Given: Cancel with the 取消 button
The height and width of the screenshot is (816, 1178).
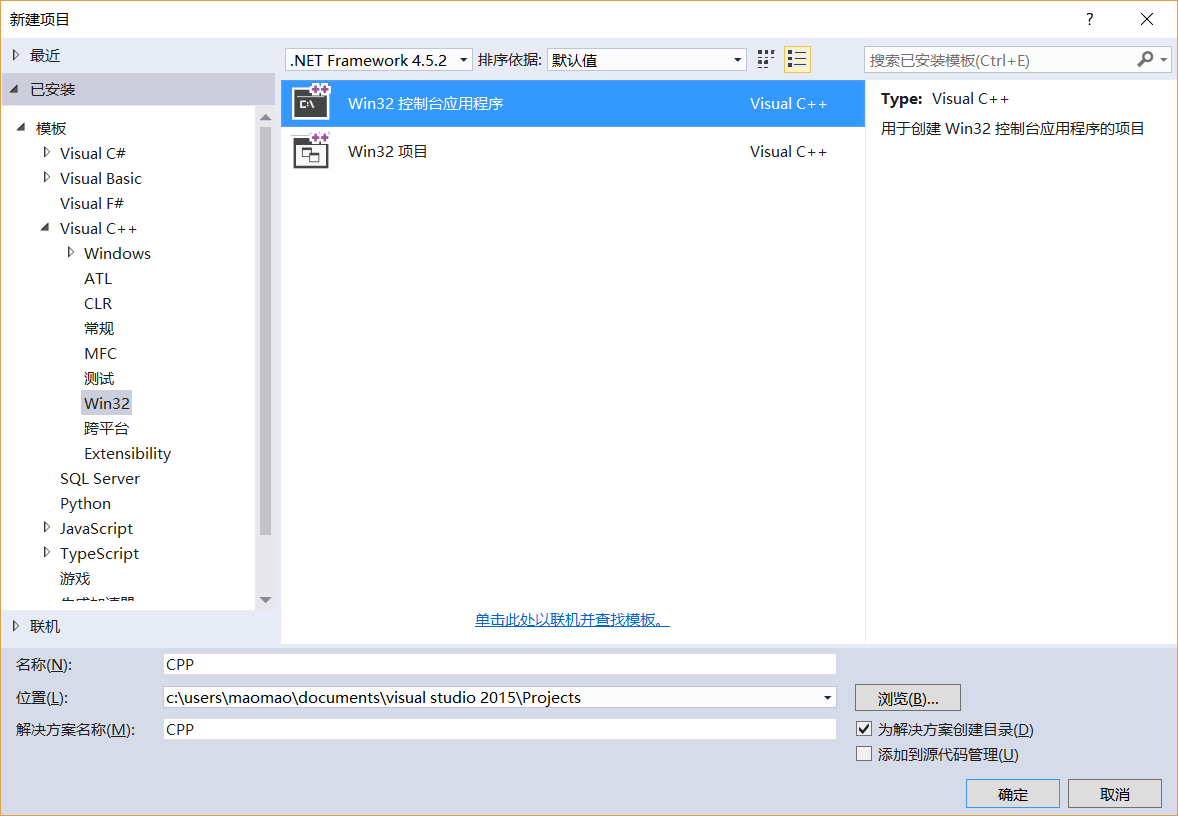Looking at the screenshot, I should pos(1115,794).
